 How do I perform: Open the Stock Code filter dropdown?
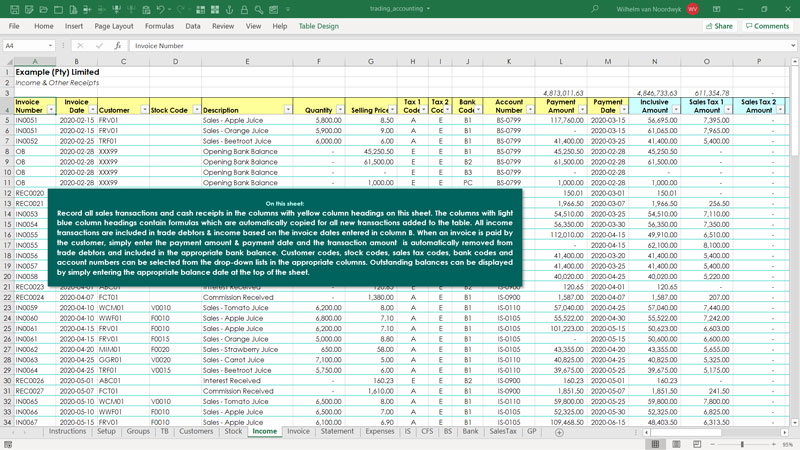(196, 110)
